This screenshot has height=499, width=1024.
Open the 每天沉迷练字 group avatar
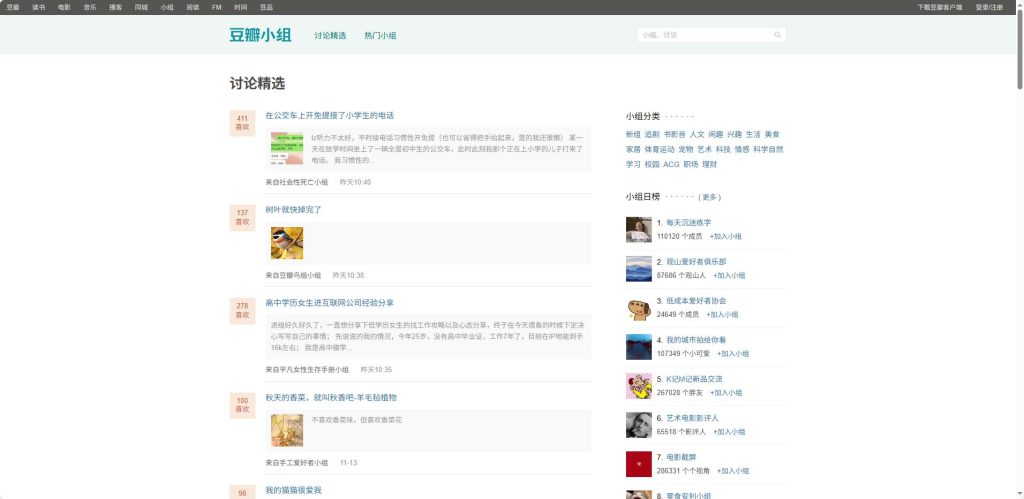[x=639, y=230]
